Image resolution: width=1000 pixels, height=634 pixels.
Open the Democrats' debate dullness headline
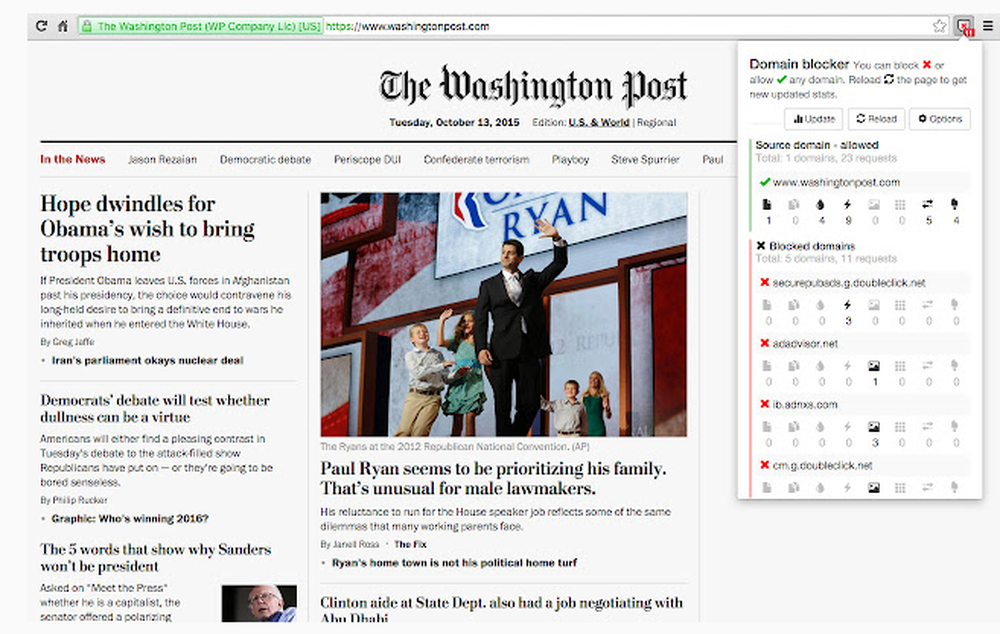point(155,408)
